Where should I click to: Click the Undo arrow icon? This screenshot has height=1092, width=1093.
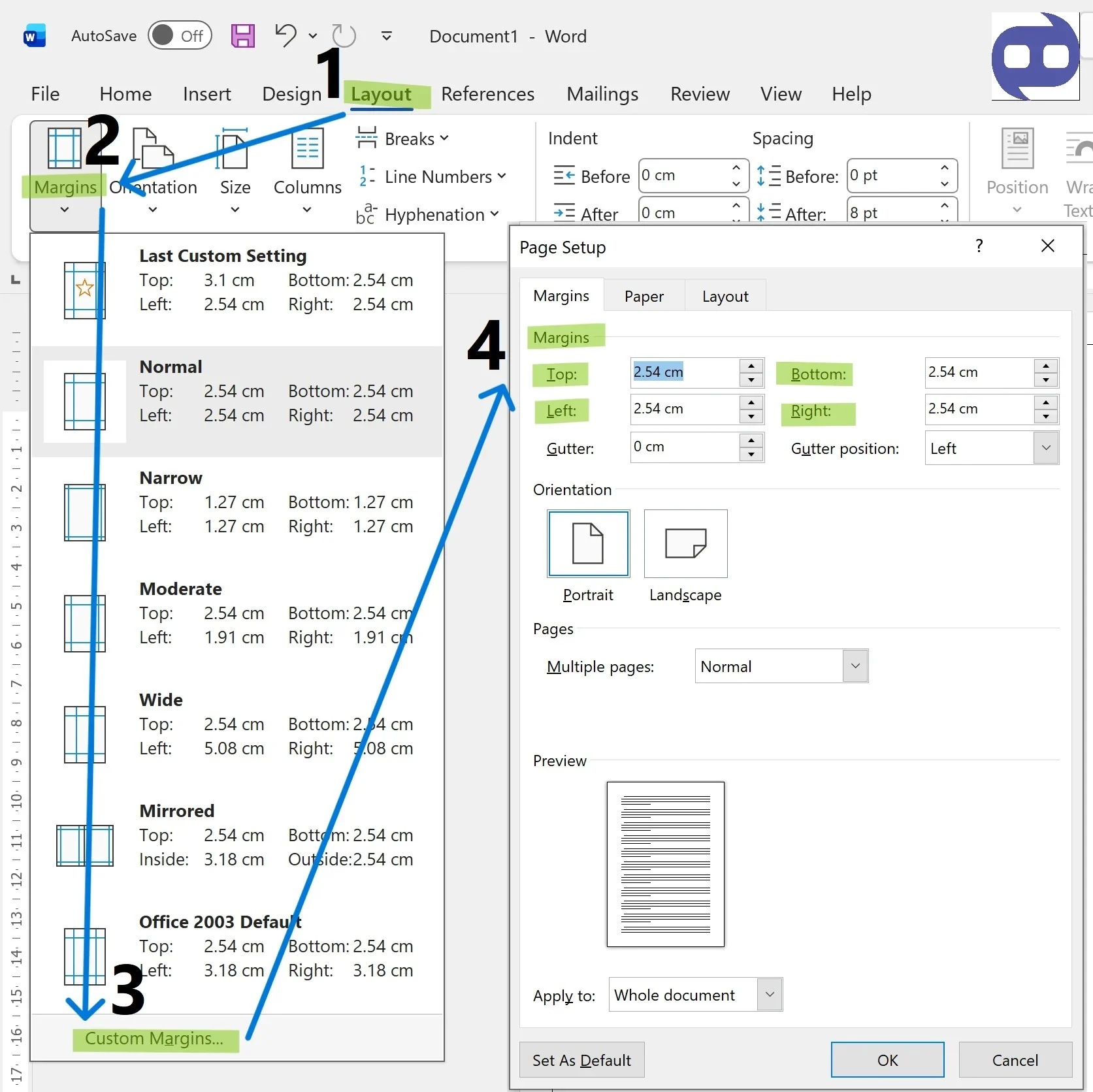(x=285, y=35)
